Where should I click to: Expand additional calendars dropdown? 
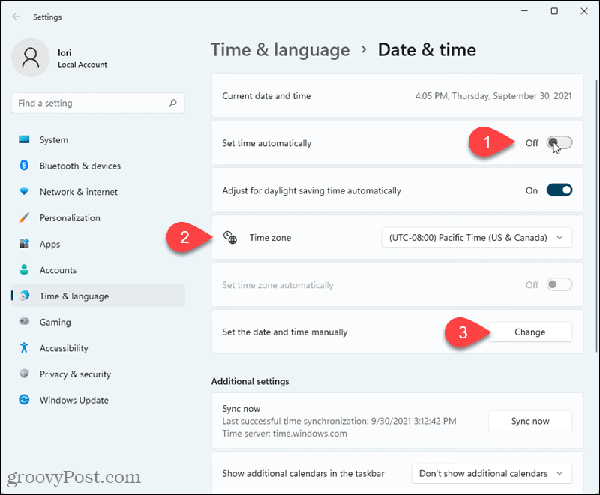pyautogui.click(x=491, y=472)
